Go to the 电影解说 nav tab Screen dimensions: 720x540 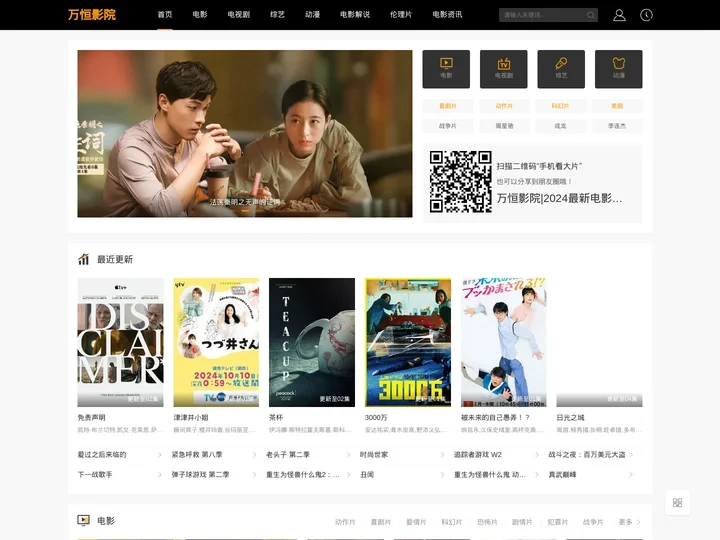tap(355, 15)
